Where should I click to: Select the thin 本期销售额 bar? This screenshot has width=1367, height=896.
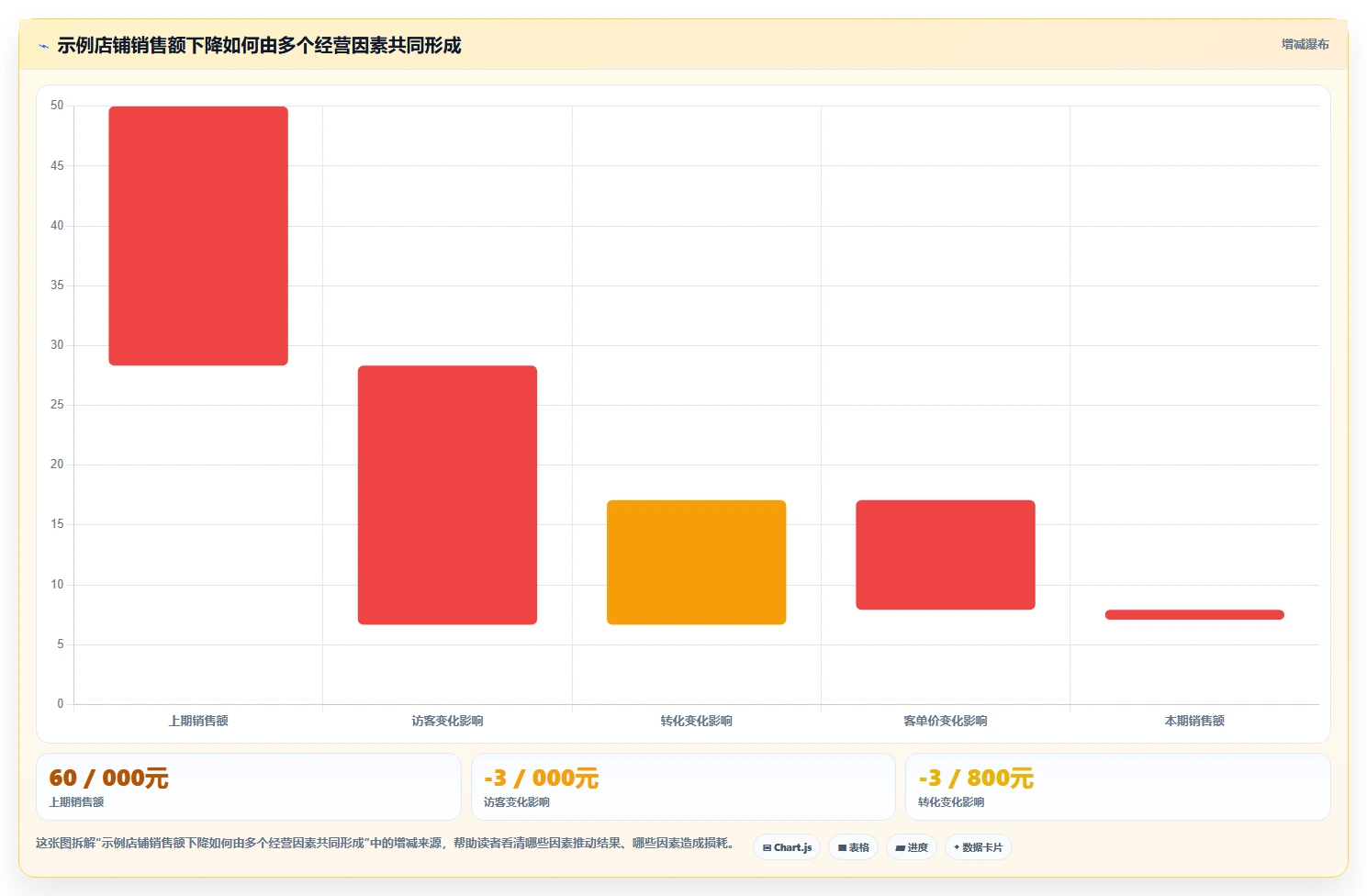pos(1194,615)
